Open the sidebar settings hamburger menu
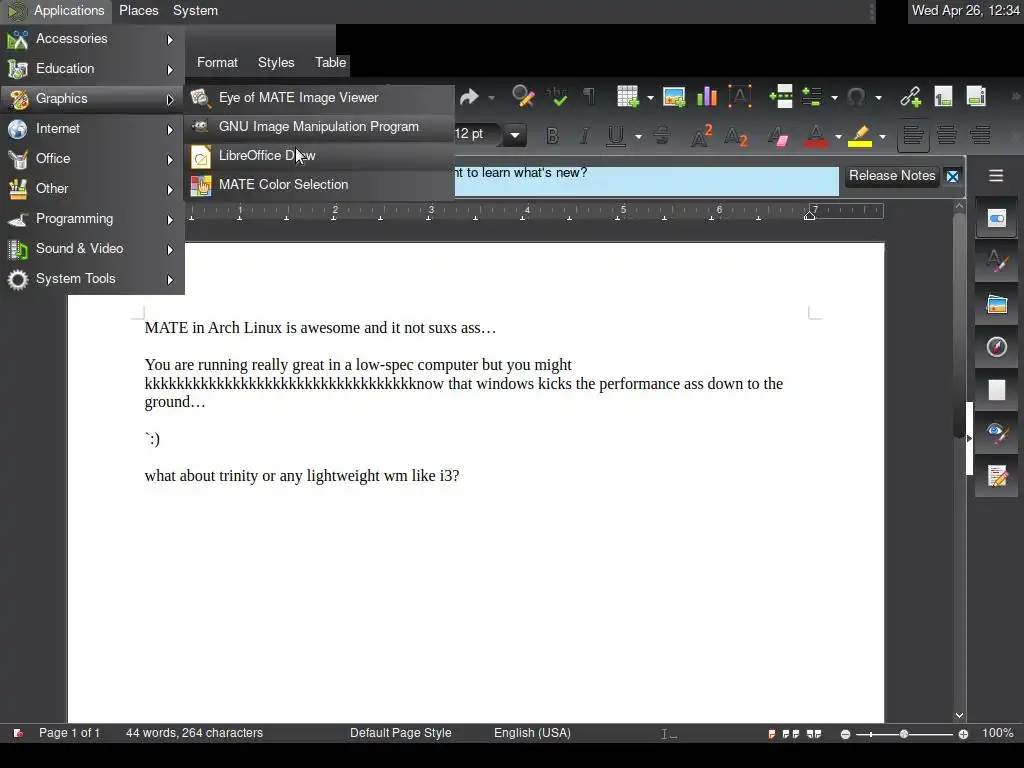 coord(996,176)
